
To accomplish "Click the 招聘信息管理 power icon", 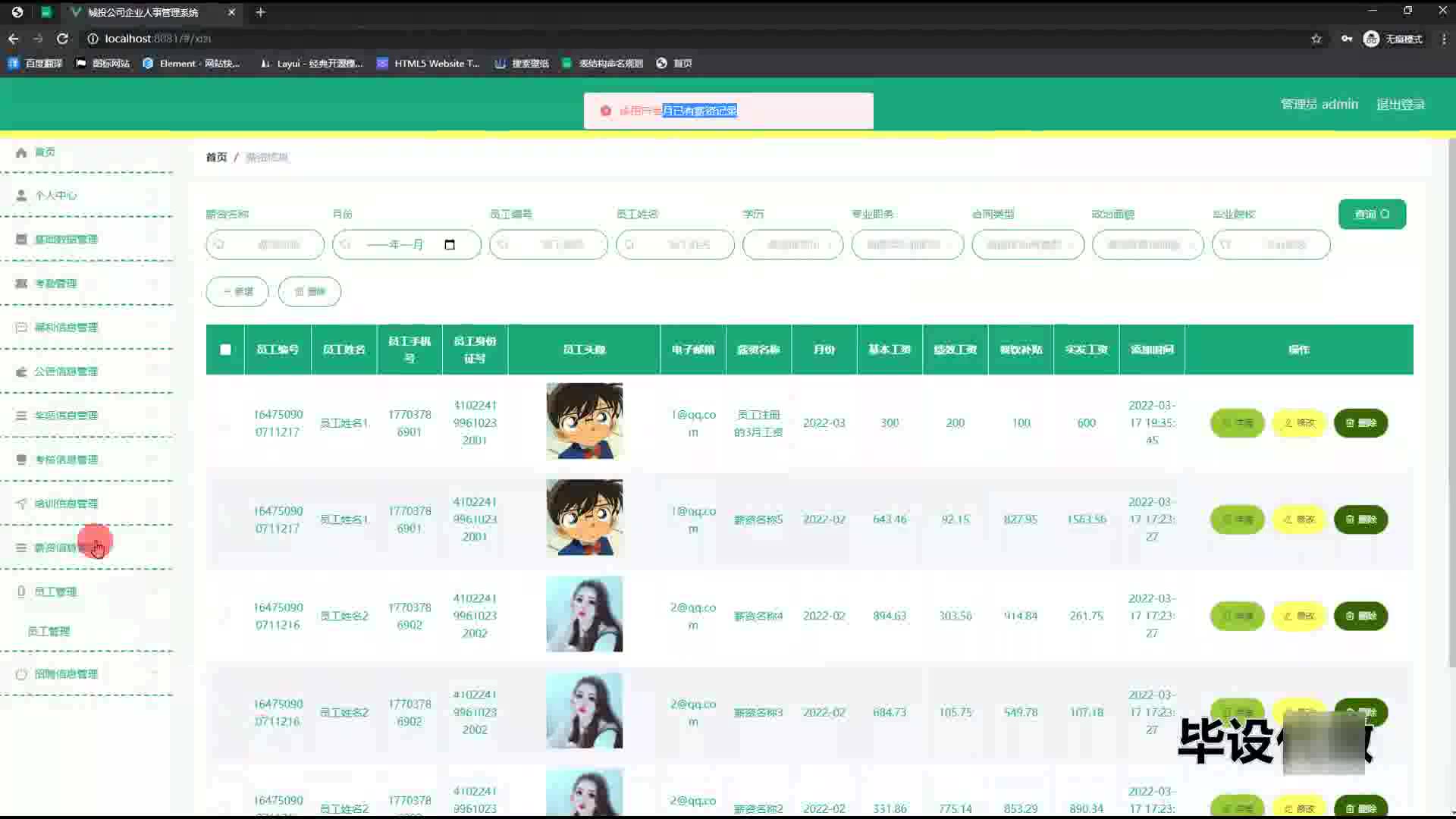I will point(21,674).
